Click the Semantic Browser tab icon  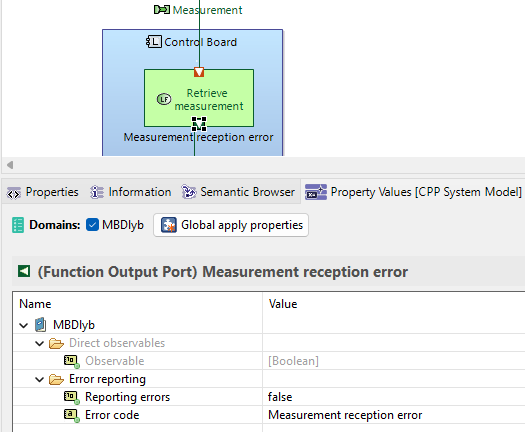(189, 192)
